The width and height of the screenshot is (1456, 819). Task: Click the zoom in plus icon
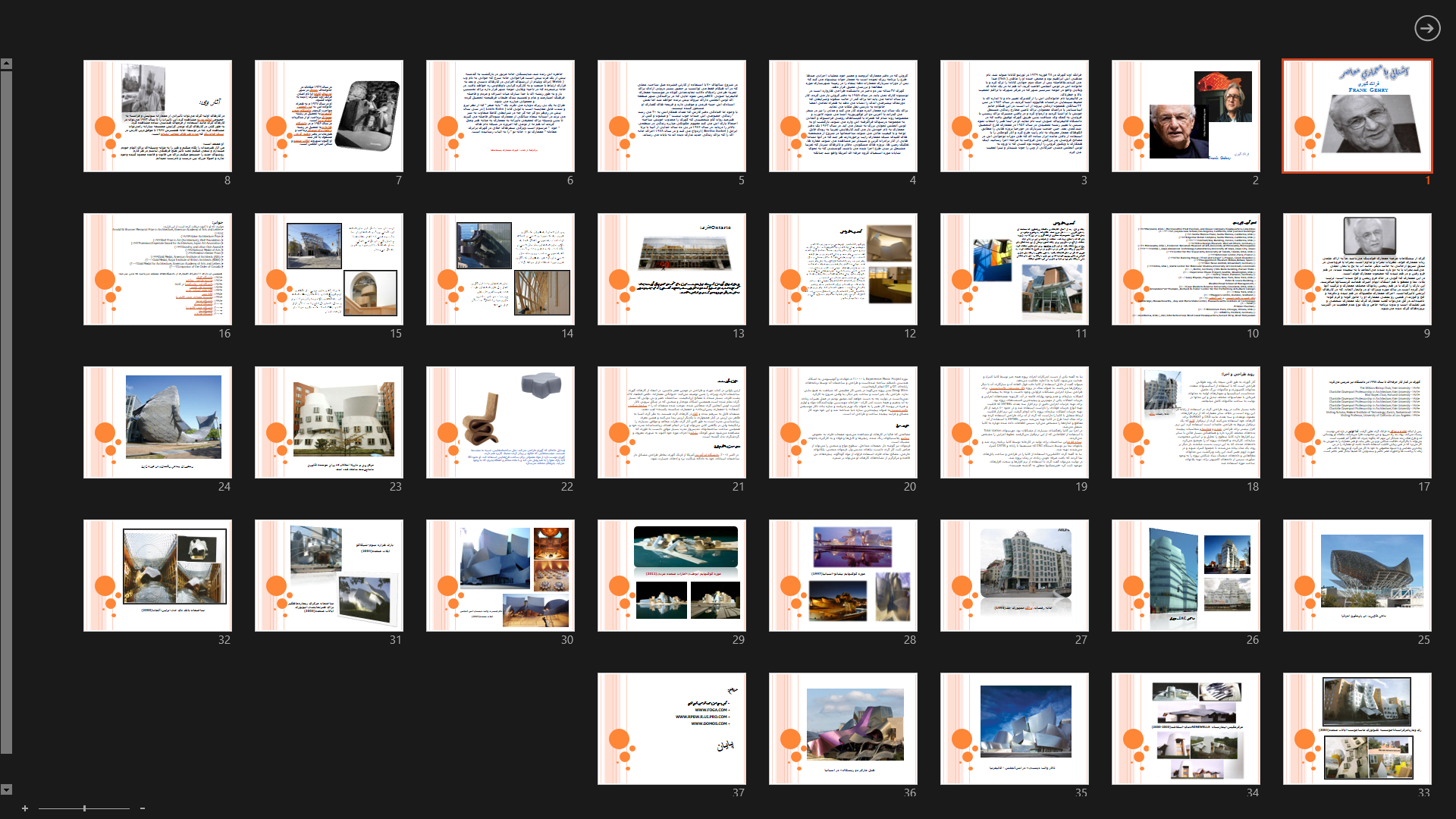click(25, 808)
